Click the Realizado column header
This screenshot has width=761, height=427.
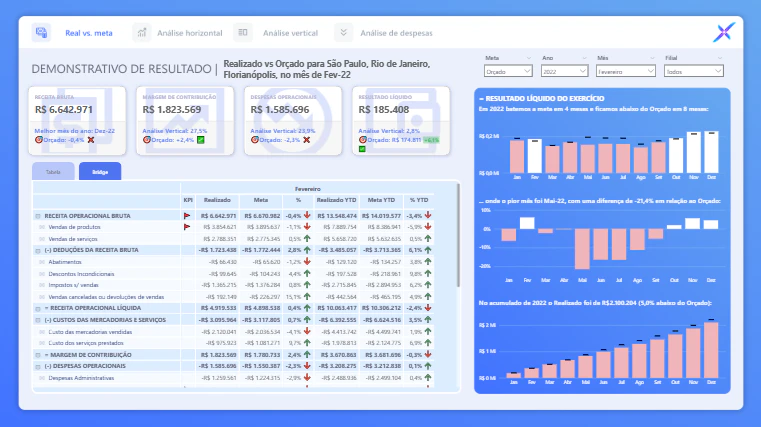(217, 200)
